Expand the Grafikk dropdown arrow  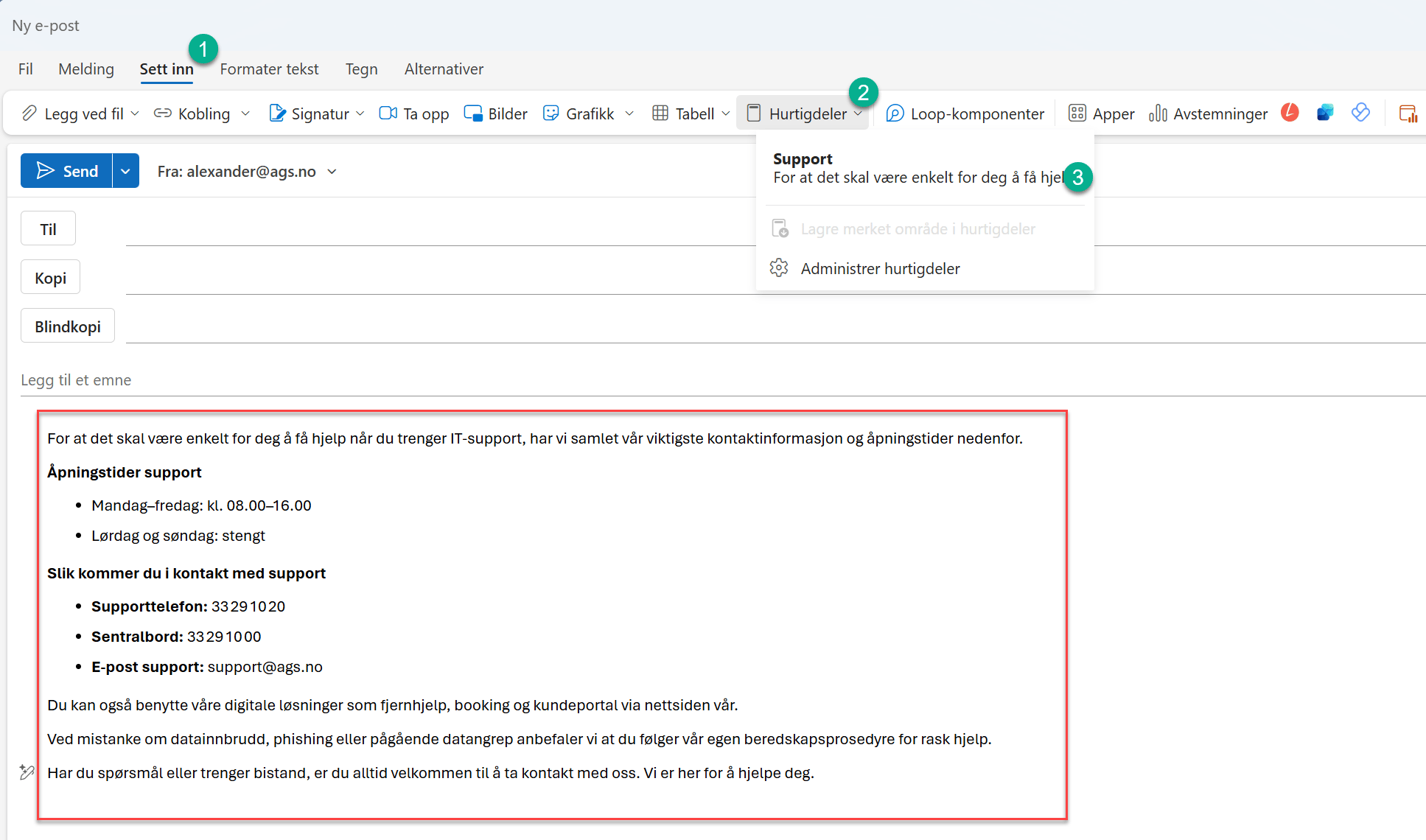pyautogui.click(x=629, y=113)
